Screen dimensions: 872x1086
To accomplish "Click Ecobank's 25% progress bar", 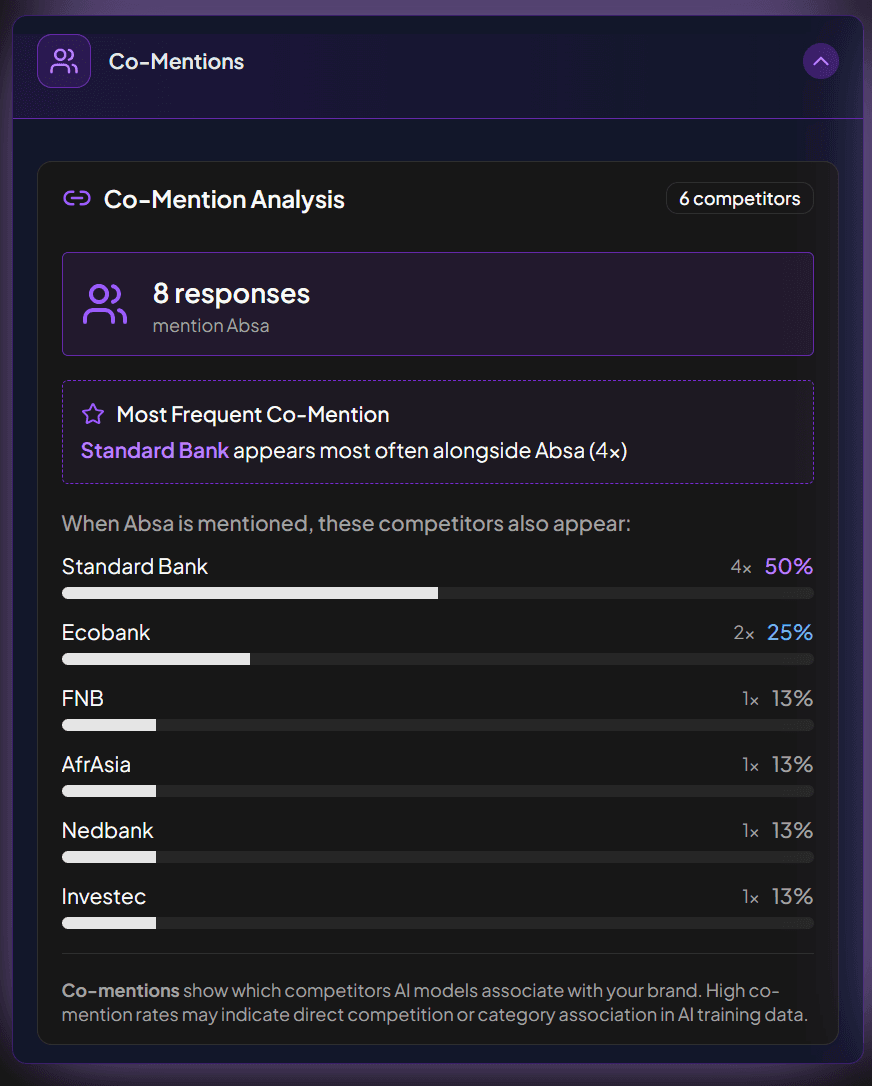I will coord(437,659).
